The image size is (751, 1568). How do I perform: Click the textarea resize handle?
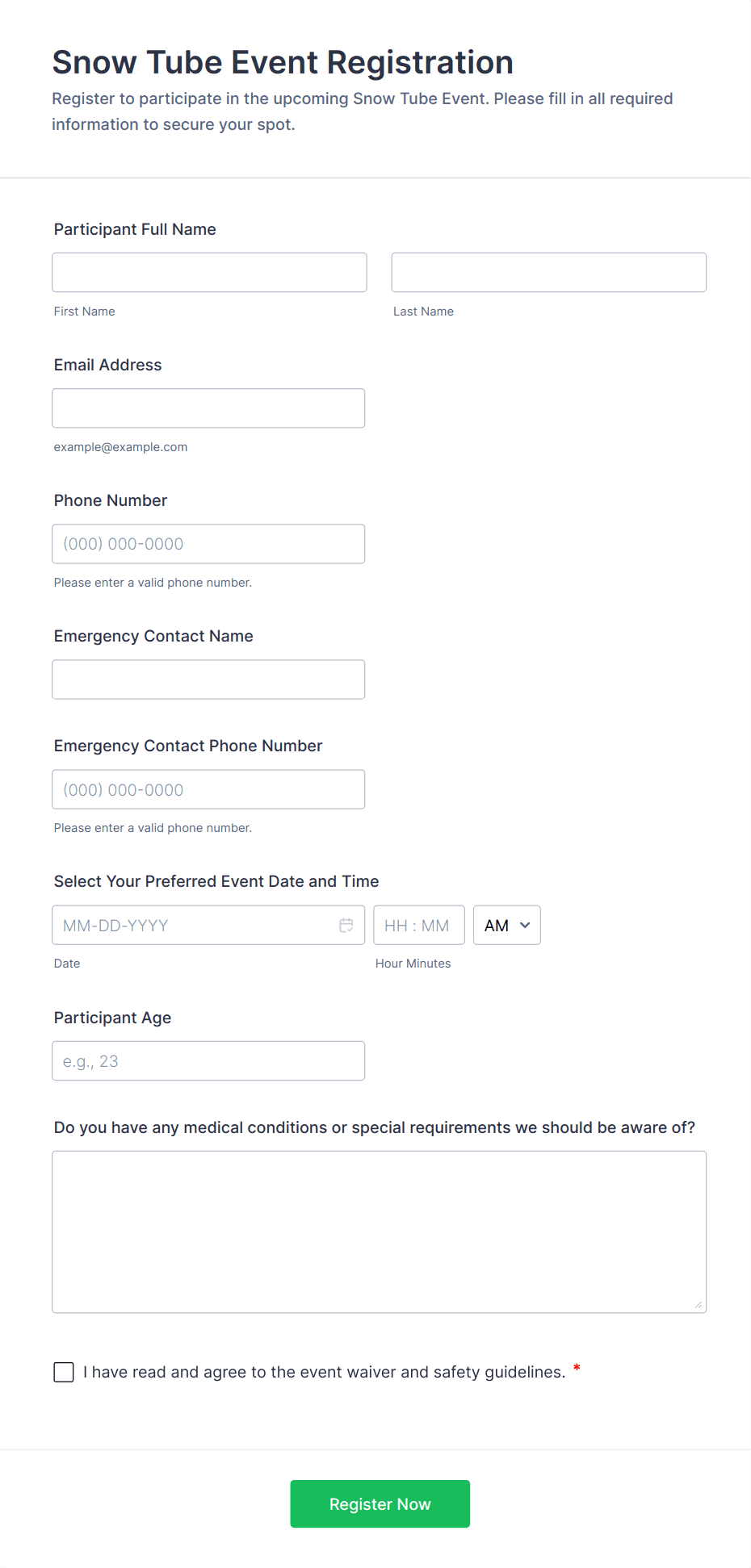click(x=699, y=1305)
